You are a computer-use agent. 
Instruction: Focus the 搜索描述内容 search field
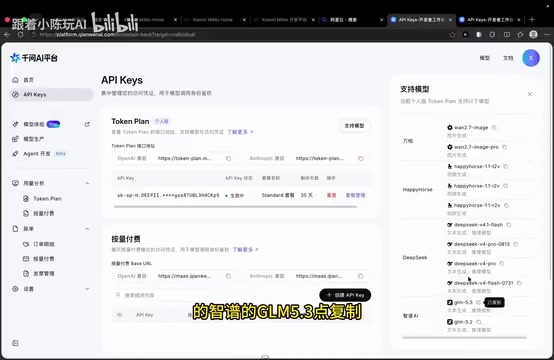[x=212, y=295]
